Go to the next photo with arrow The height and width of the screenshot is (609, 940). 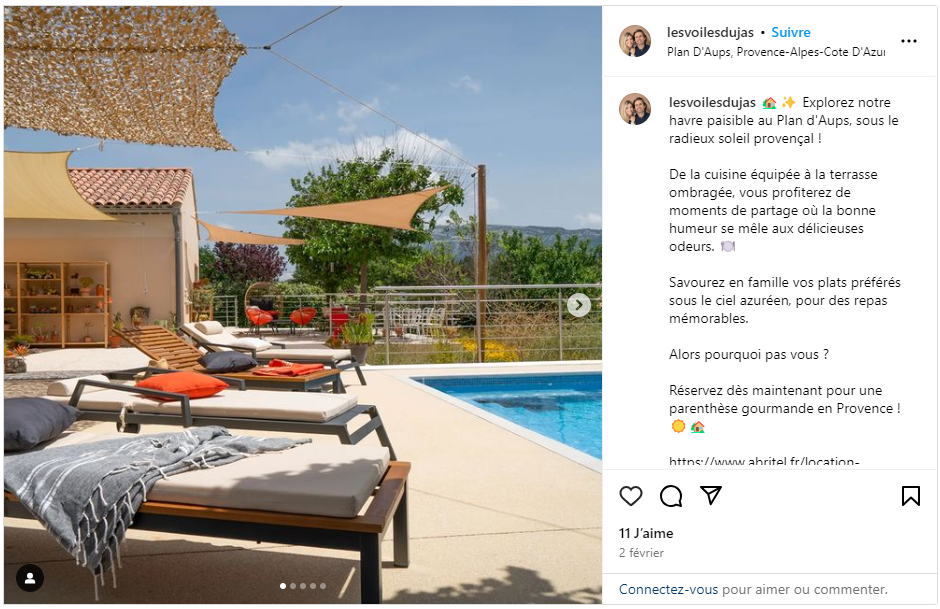[579, 305]
